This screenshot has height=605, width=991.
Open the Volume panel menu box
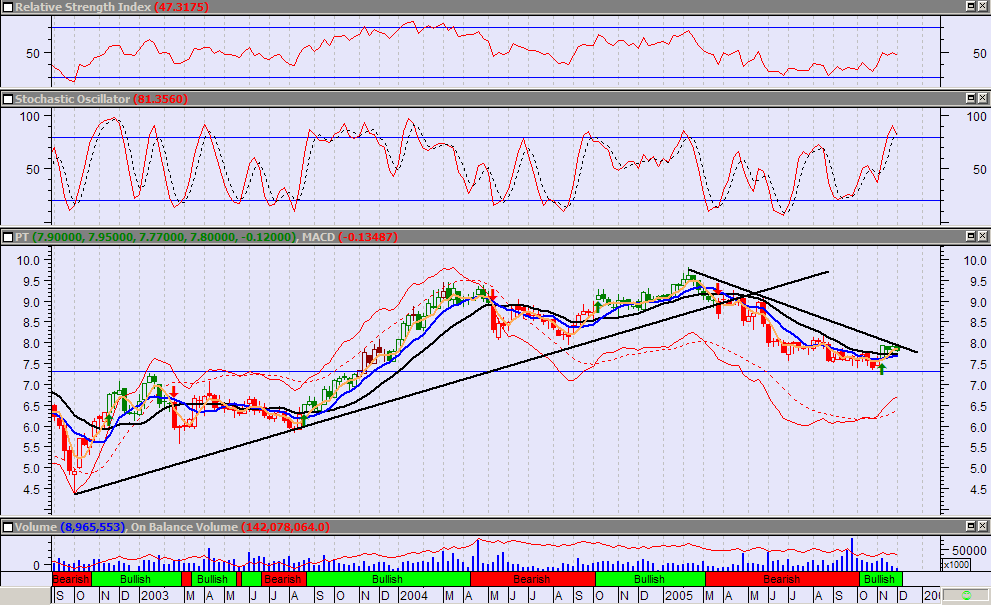point(7,527)
